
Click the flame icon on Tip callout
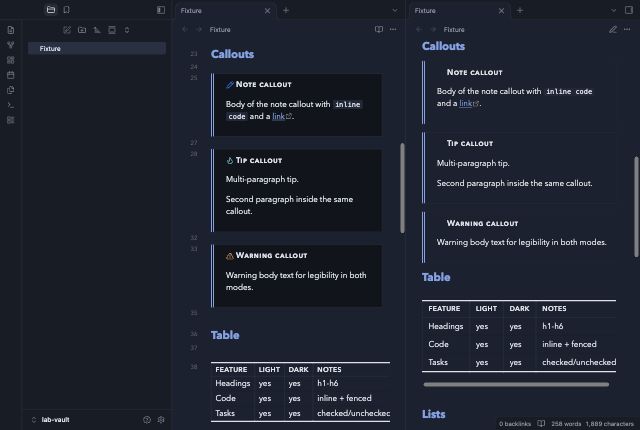[x=230, y=161]
